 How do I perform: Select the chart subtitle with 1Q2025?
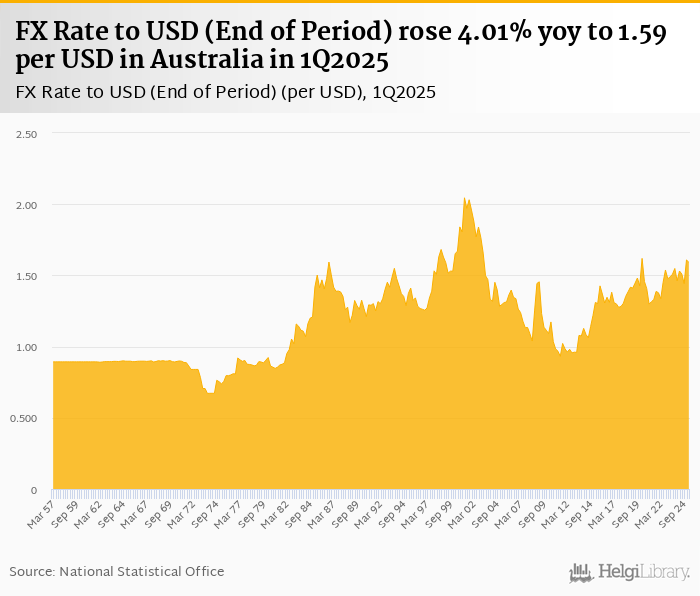click(x=226, y=93)
